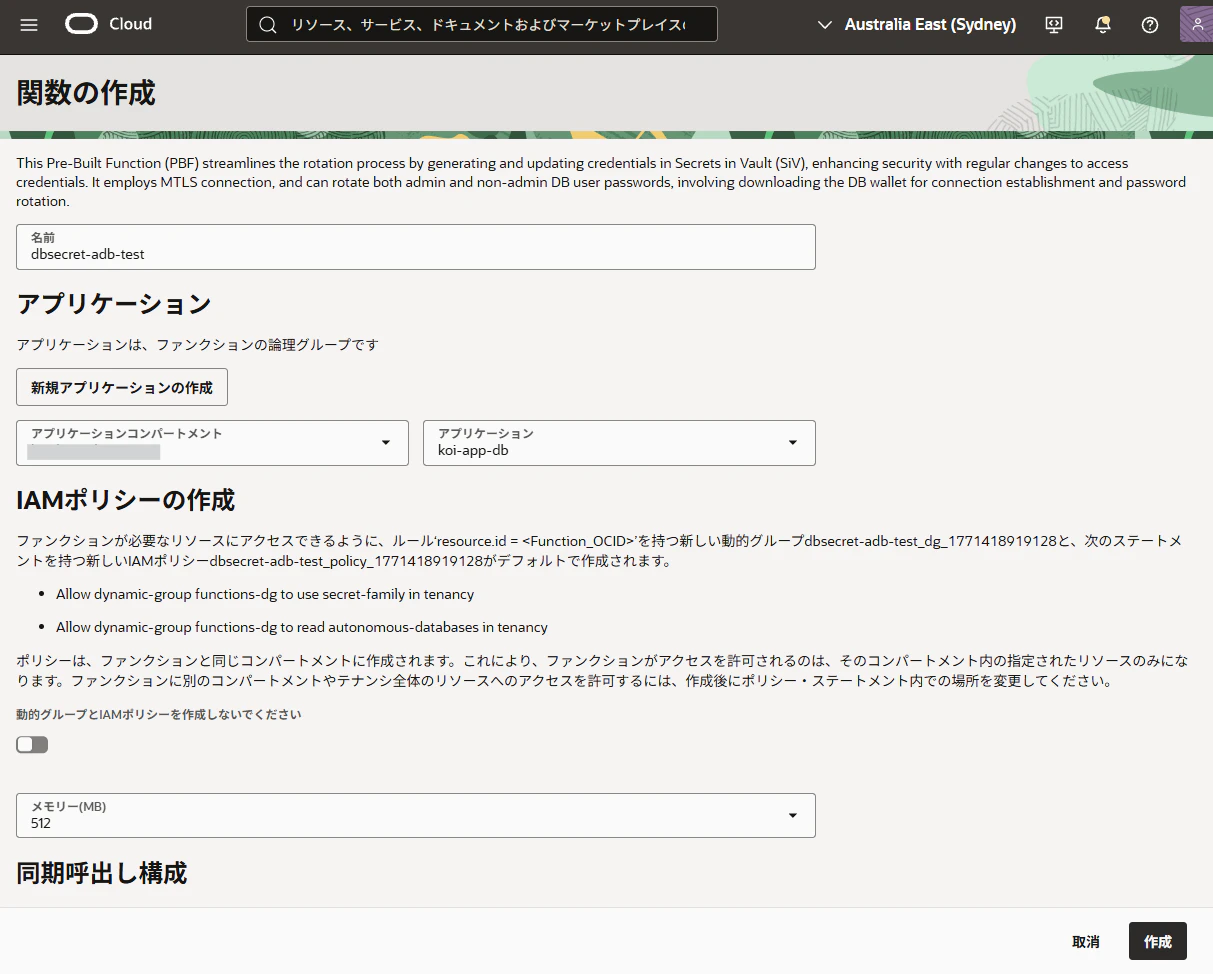Click the アプリケーション section heading
This screenshot has width=1213, height=974.
tap(114, 305)
